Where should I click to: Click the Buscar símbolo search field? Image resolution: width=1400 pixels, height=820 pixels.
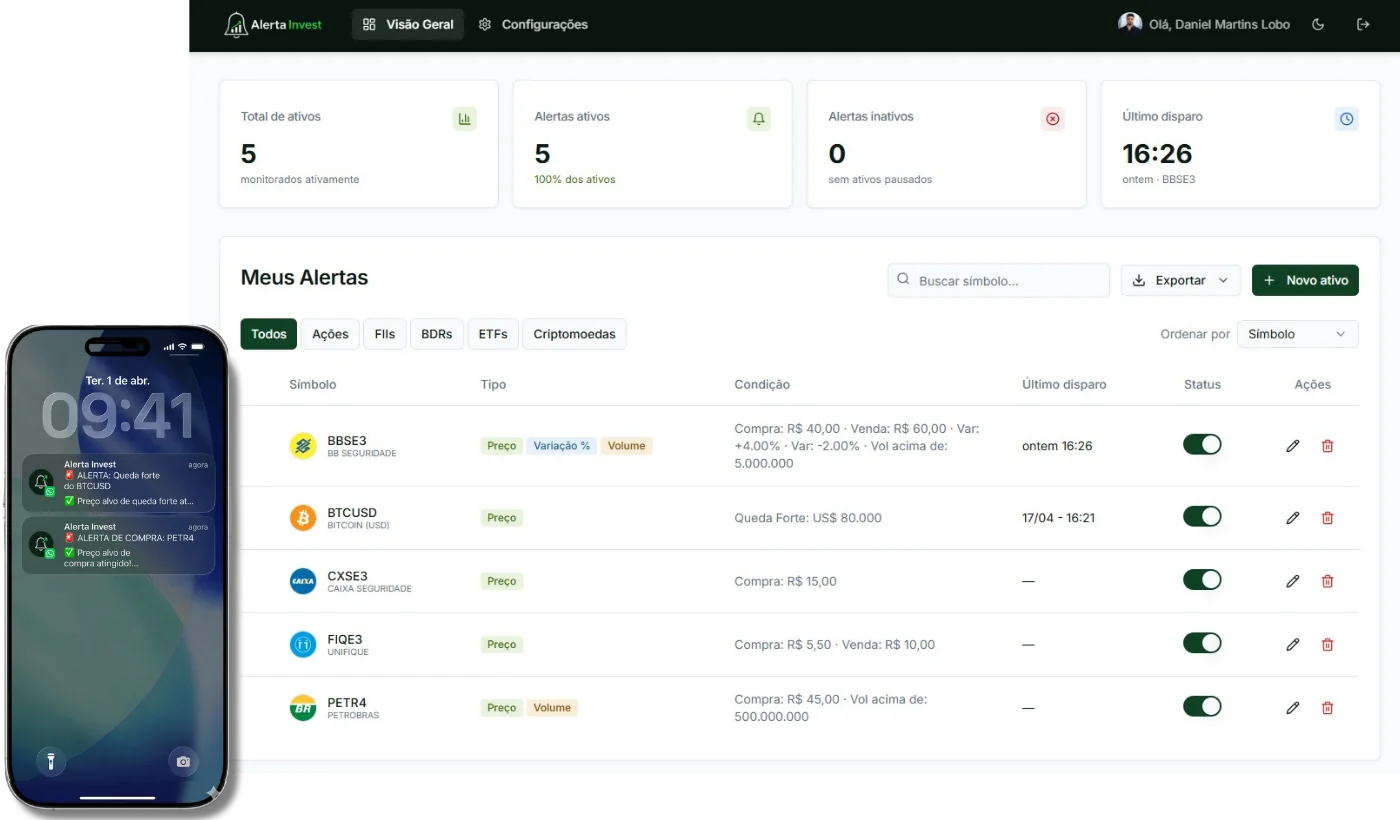[x=1000, y=281]
